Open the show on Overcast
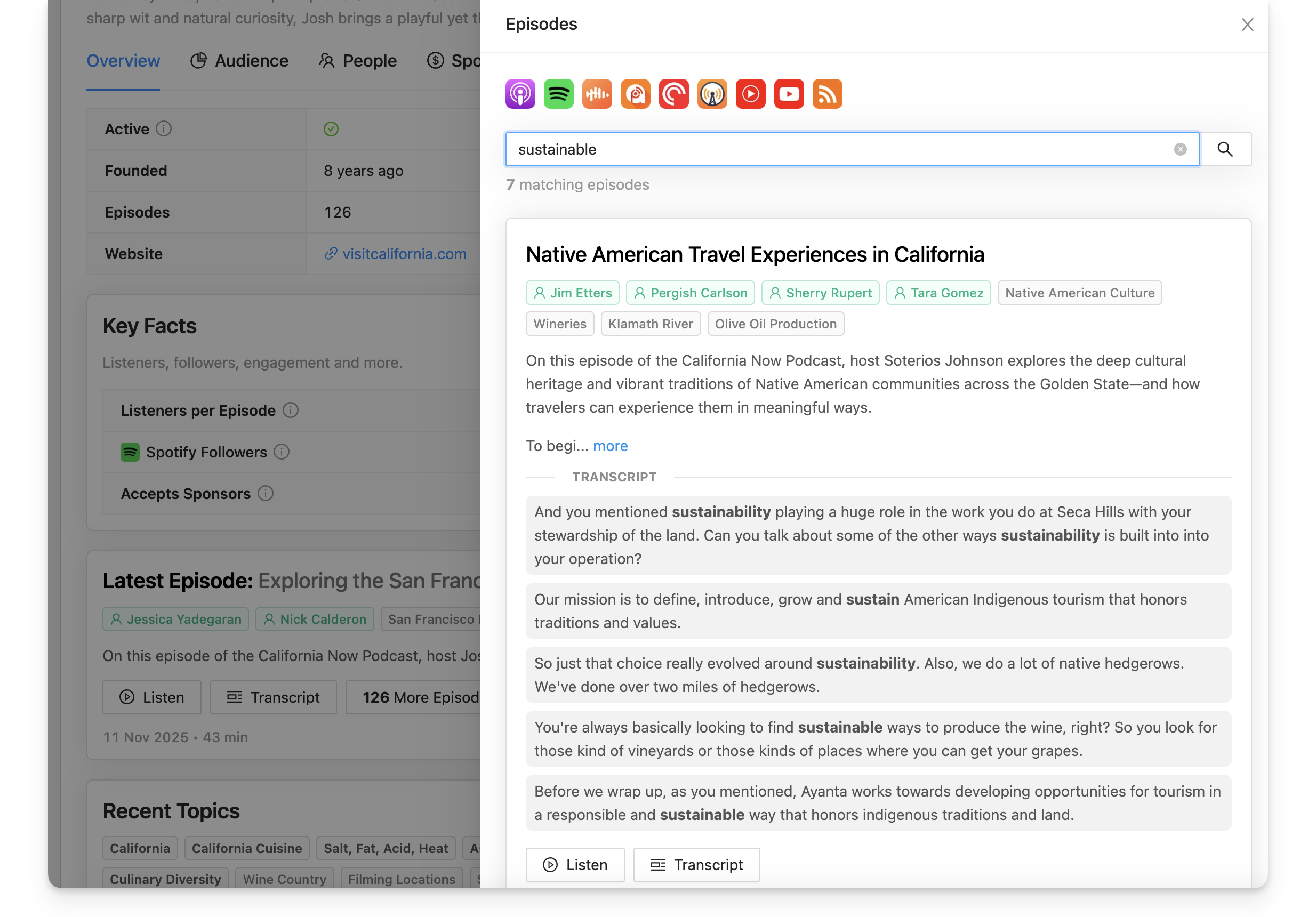This screenshot has height=917, width=1316. click(x=711, y=93)
